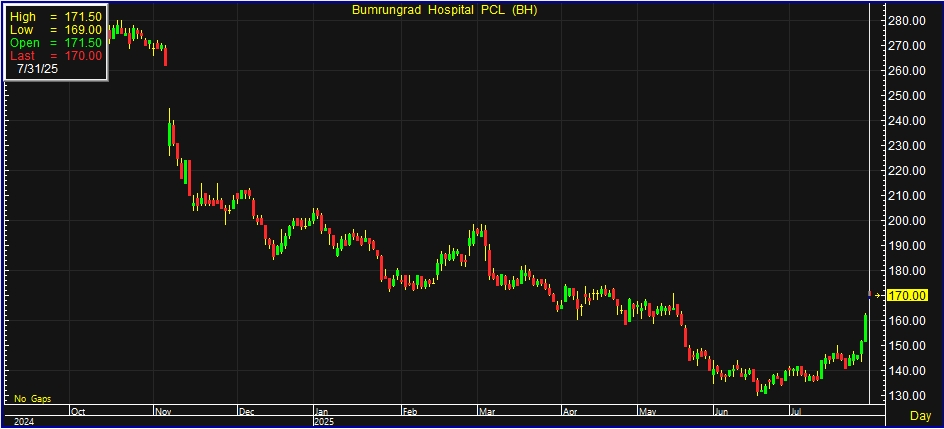
Task: Click the 210.00 price axis label
Action: [x=907, y=196]
